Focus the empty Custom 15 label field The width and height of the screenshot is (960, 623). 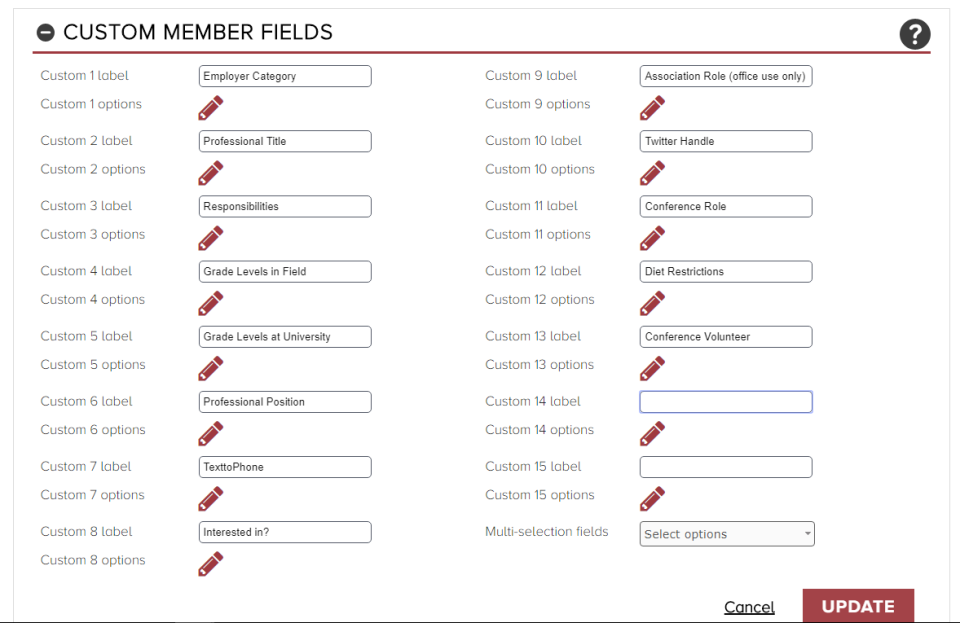(x=725, y=466)
